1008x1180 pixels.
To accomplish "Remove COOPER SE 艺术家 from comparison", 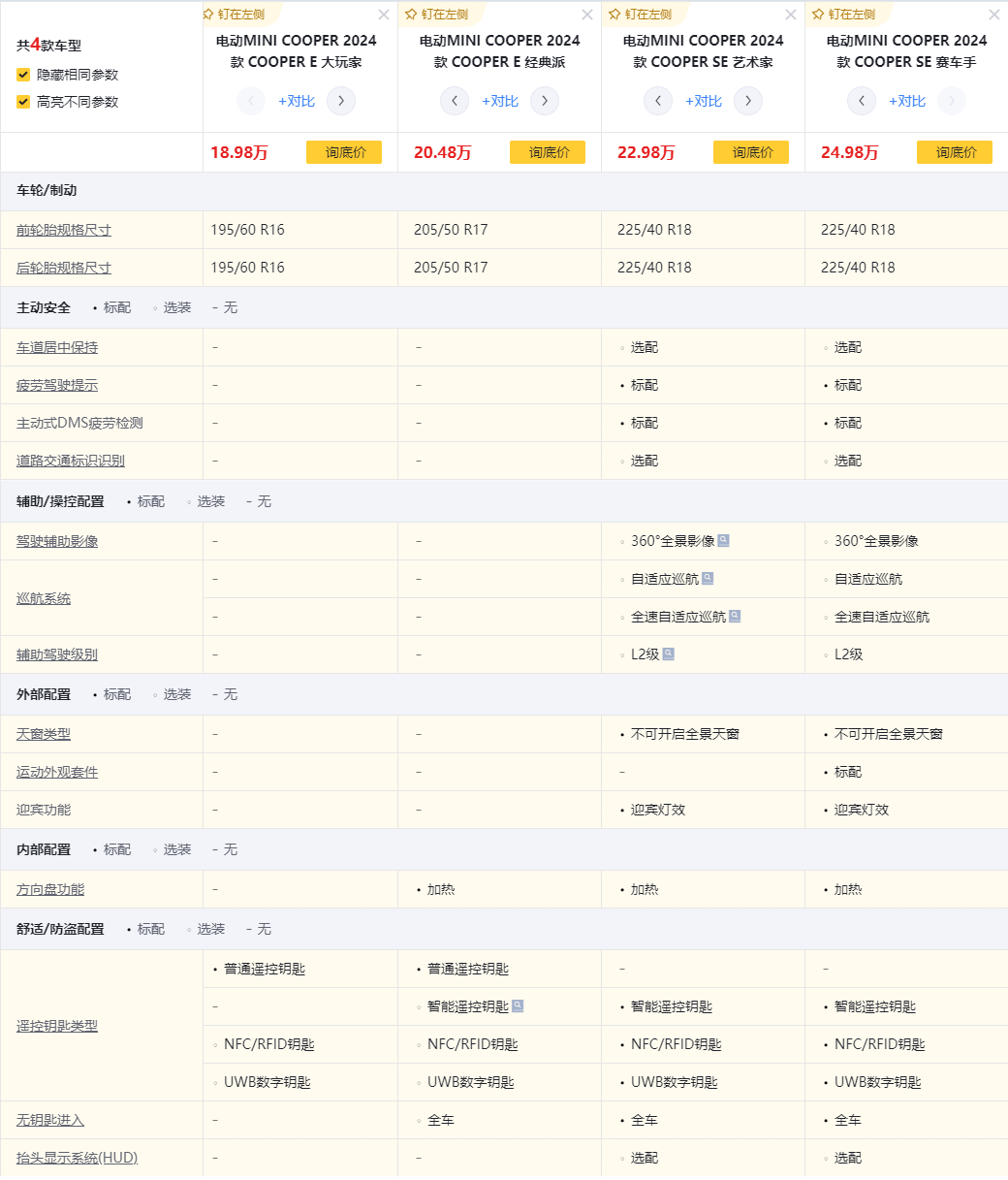I will [x=791, y=15].
